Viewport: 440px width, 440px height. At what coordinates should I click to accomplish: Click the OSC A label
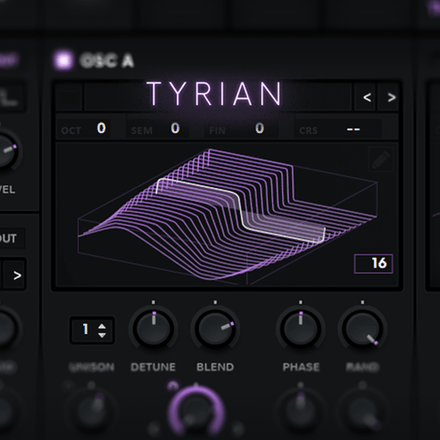coord(107,61)
